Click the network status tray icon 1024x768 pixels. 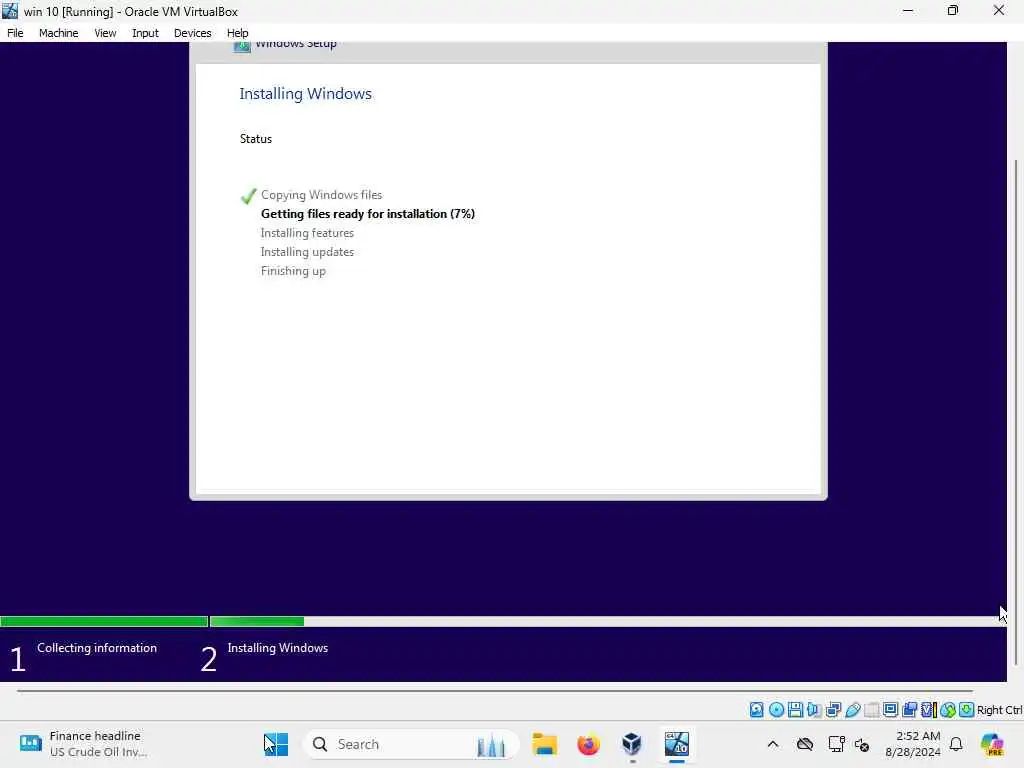click(836, 744)
